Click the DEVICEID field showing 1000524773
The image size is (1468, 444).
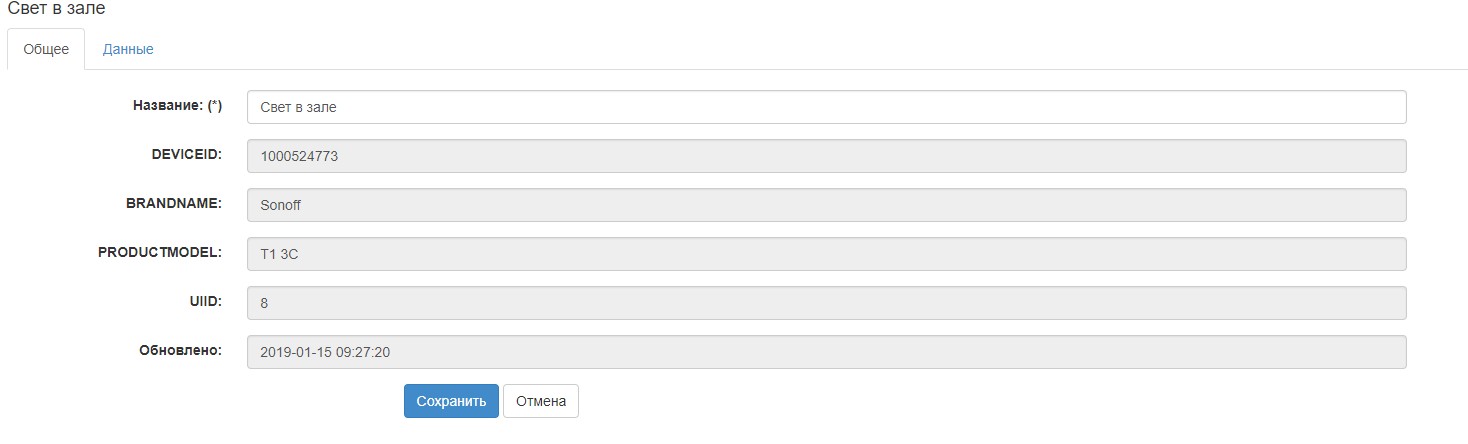pyautogui.click(x=826, y=156)
